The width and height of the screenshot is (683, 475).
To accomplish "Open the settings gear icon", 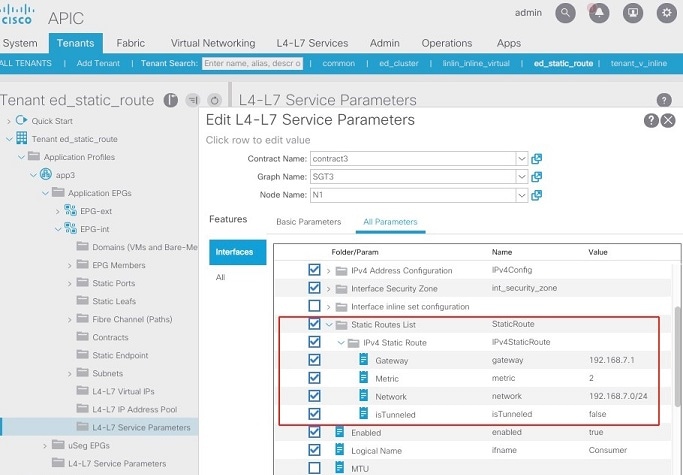I will pyautogui.click(x=666, y=13).
